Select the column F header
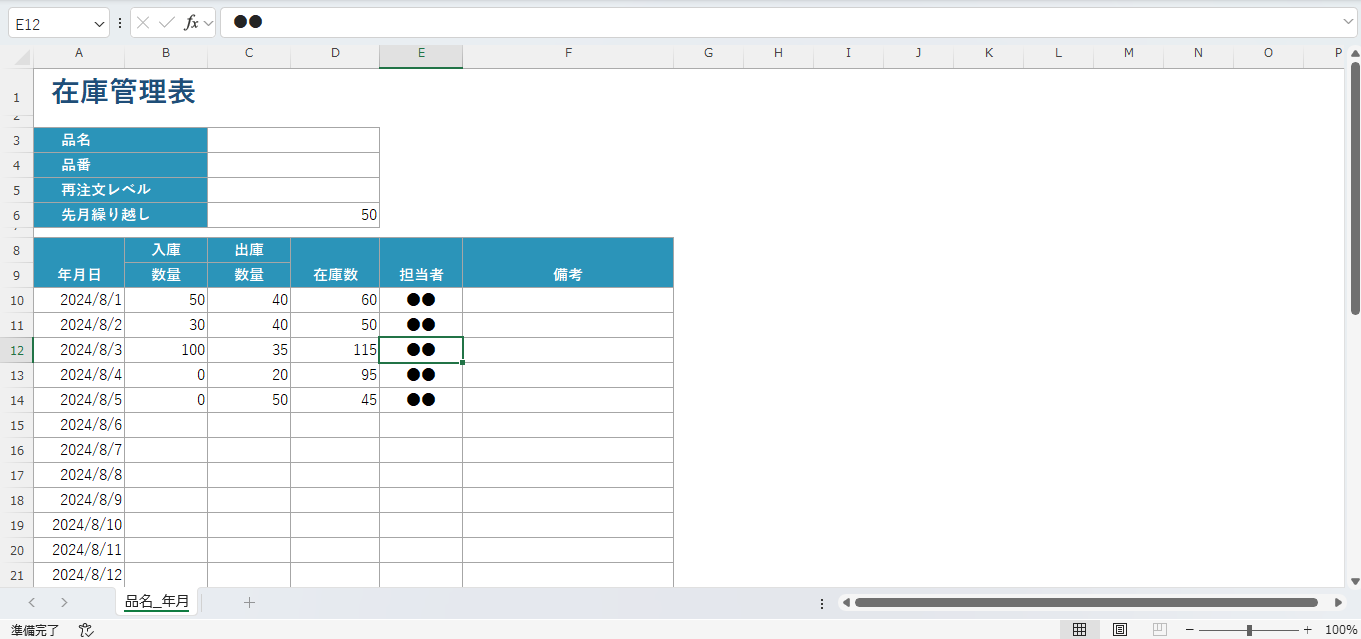This screenshot has width=1361, height=639. pyautogui.click(x=568, y=53)
